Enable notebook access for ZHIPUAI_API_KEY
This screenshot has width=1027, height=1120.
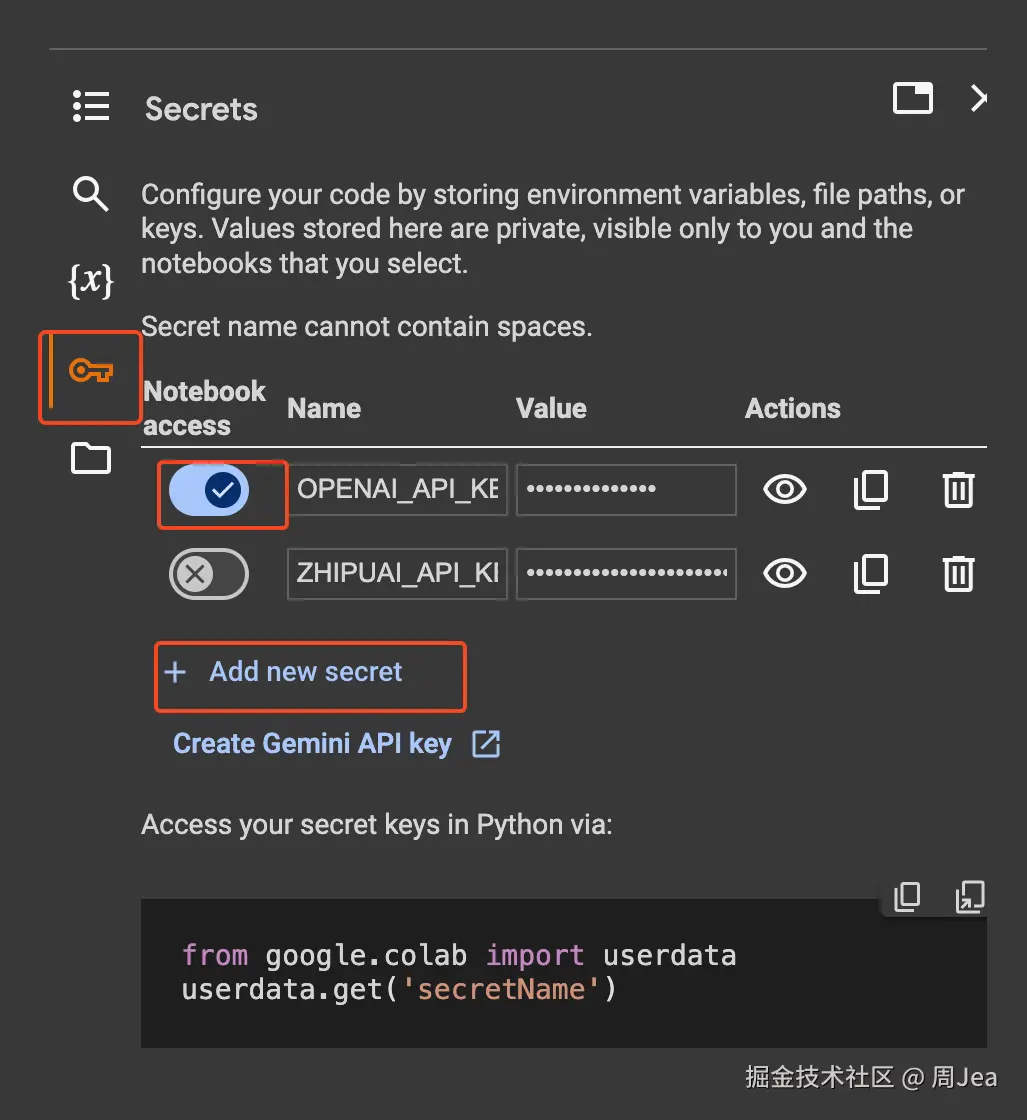pos(209,573)
